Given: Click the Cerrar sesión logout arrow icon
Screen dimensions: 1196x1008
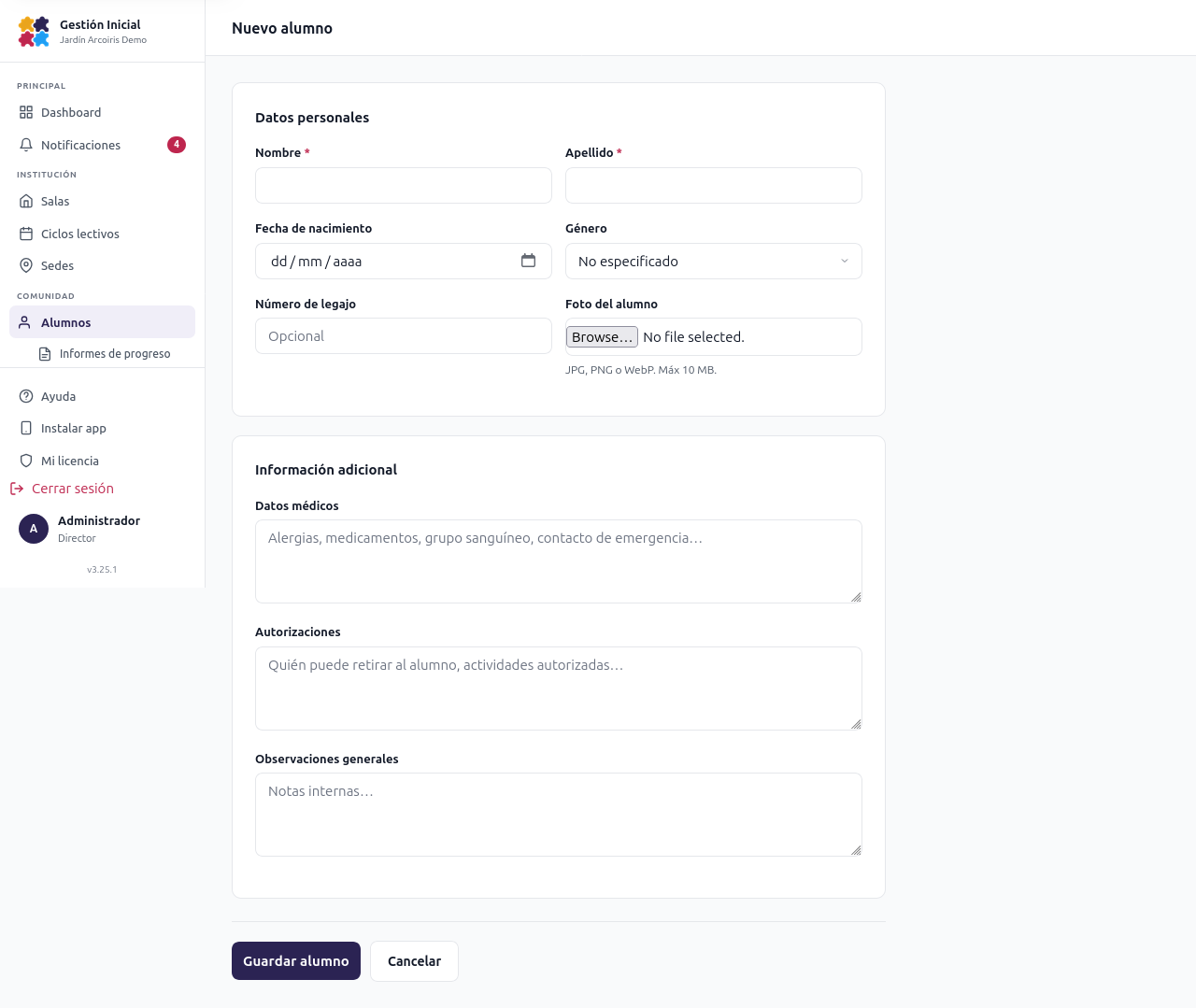Looking at the screenshot, I should tap(17, 489).
